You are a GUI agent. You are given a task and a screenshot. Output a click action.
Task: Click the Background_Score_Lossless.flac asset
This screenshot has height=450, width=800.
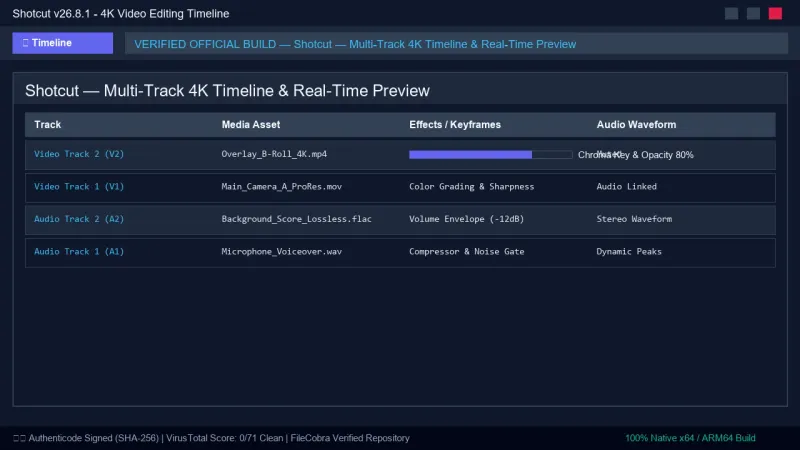(x=296, y=219)
